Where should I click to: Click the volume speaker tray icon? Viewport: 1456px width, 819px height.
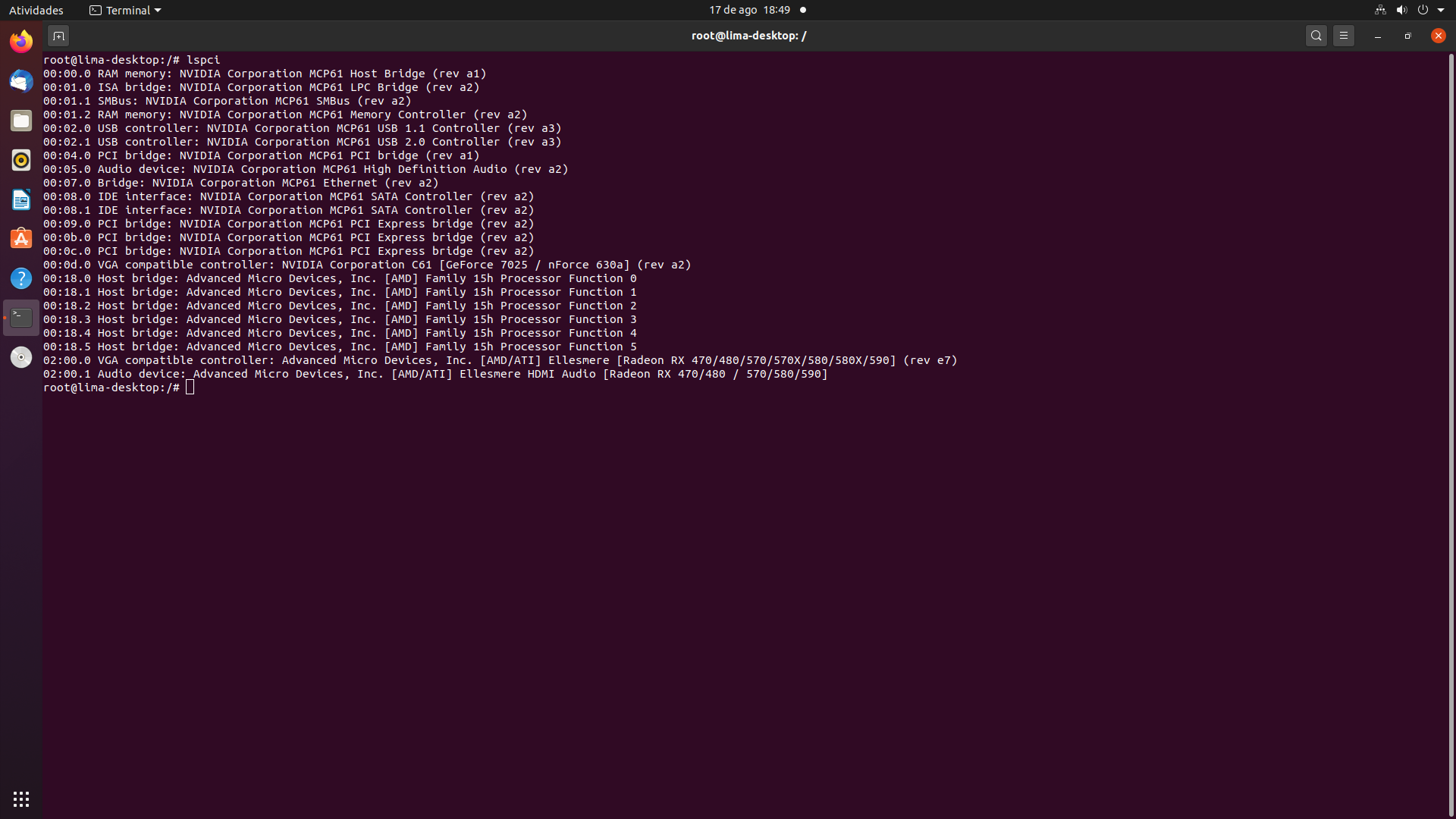coord(1401,10)
